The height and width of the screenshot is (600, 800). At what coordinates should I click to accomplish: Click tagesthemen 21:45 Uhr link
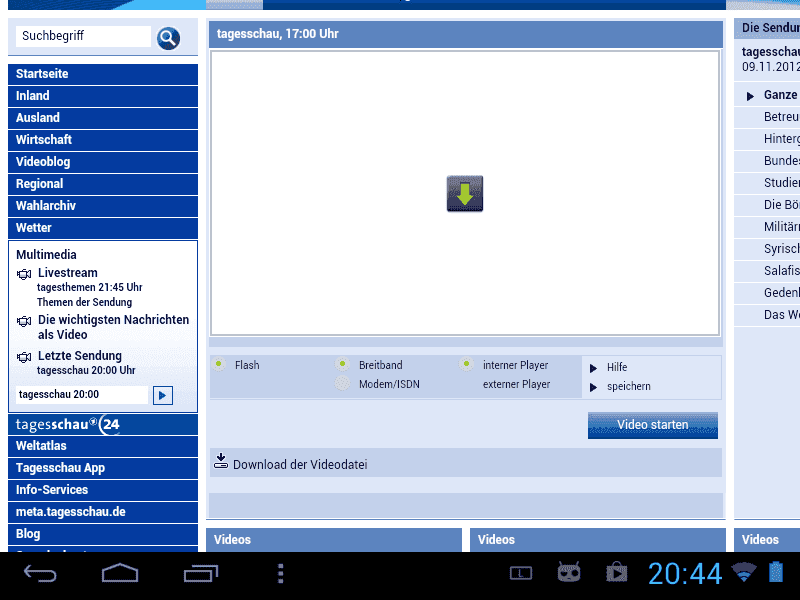point(89,287)
